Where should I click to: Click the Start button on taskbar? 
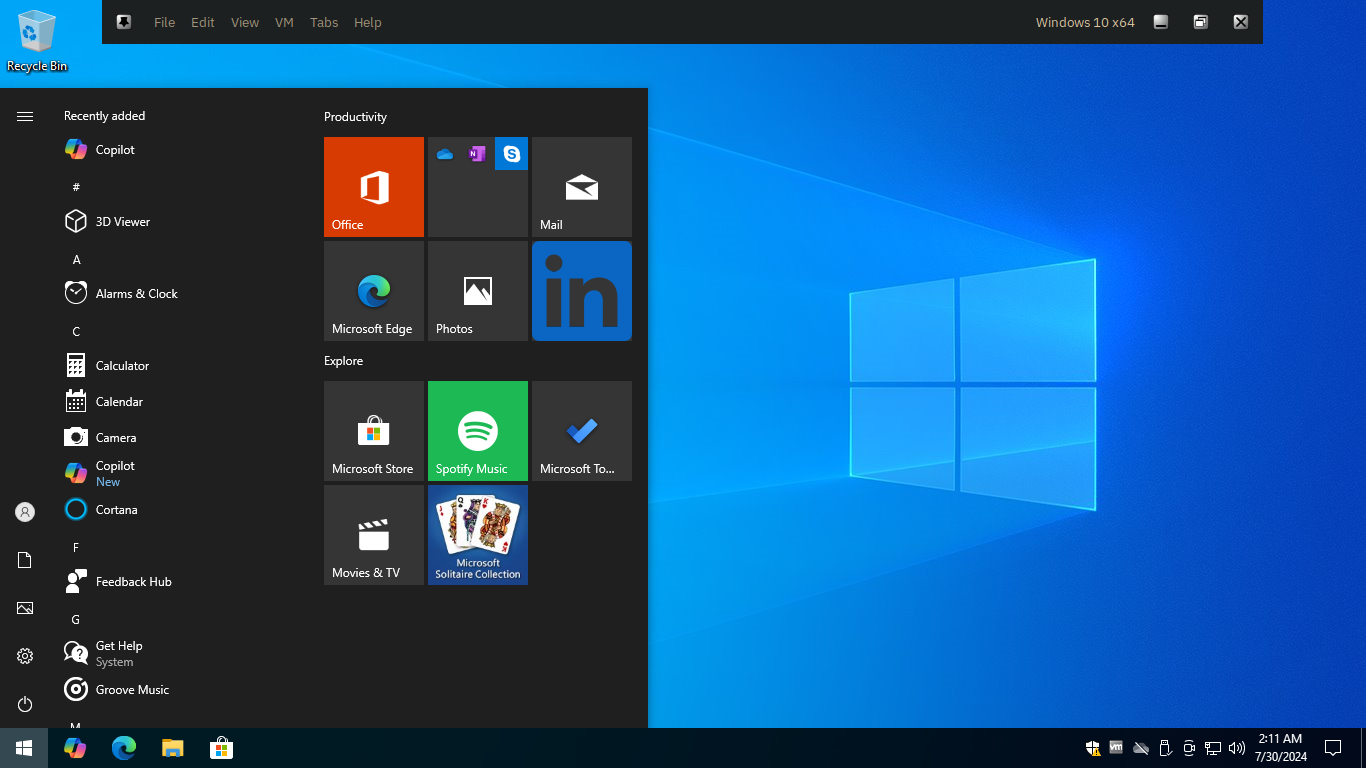(x=24, y=748)
